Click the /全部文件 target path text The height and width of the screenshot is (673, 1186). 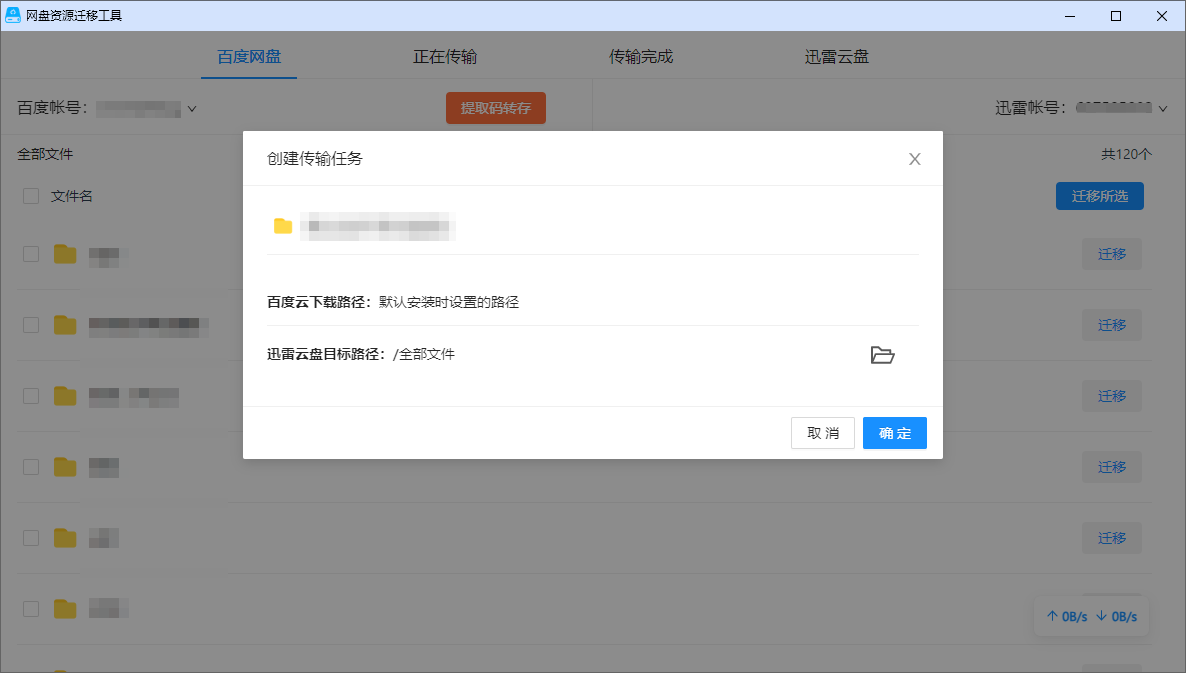click(424, 355)
